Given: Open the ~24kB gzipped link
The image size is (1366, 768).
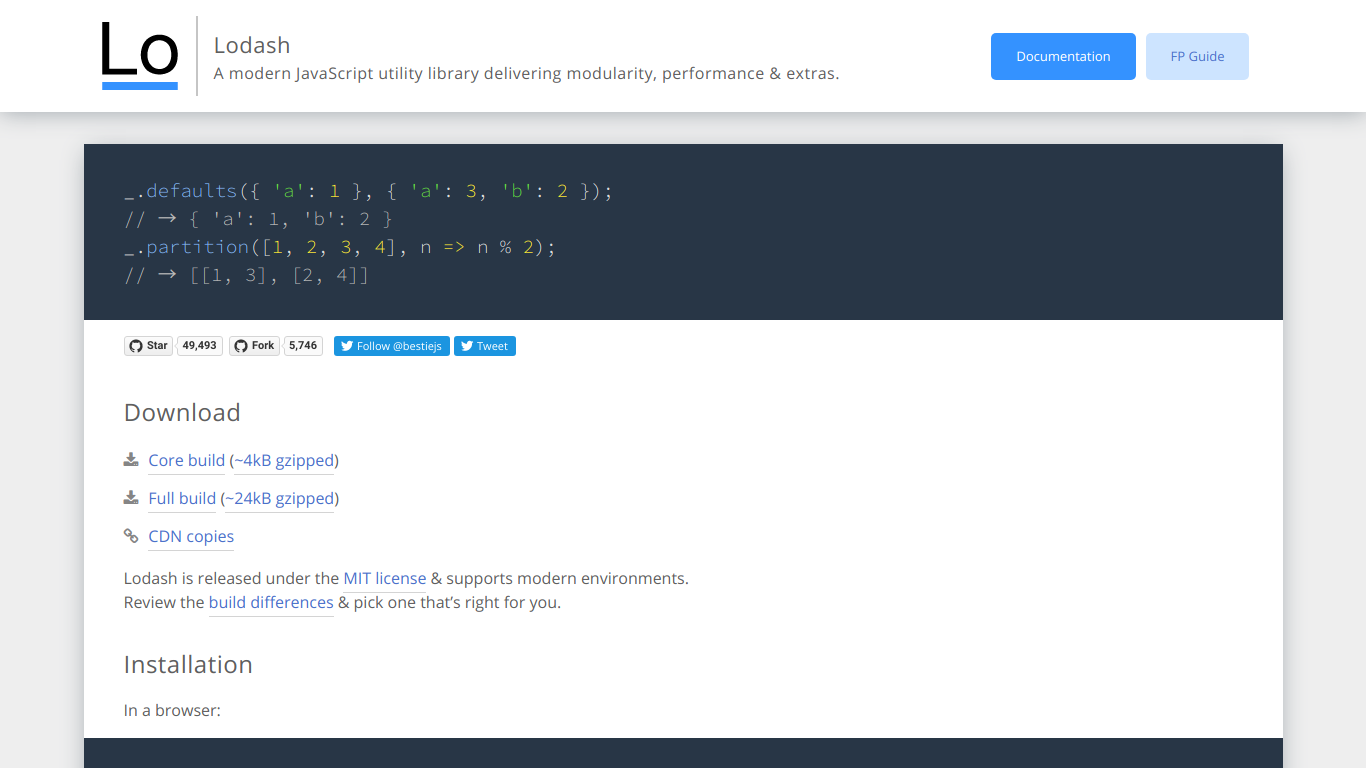Looking at the screenshot, I should (x=280, y=499).
